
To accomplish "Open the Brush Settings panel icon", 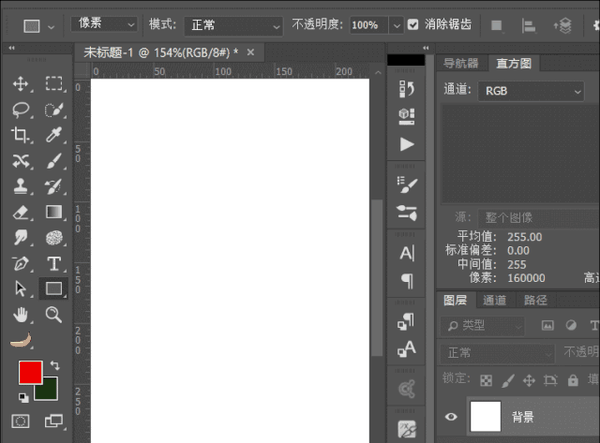I will point(407,213).
